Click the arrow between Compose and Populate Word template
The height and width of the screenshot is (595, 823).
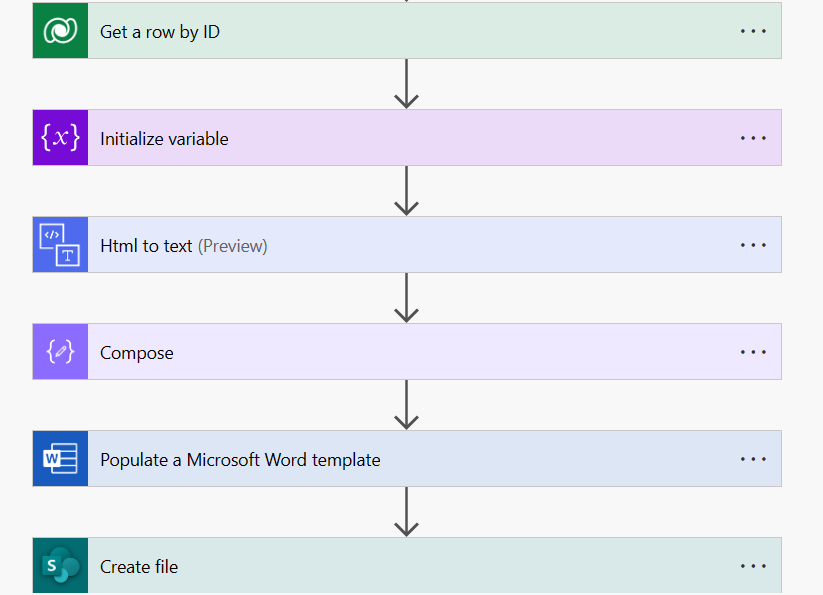(406, 405)
